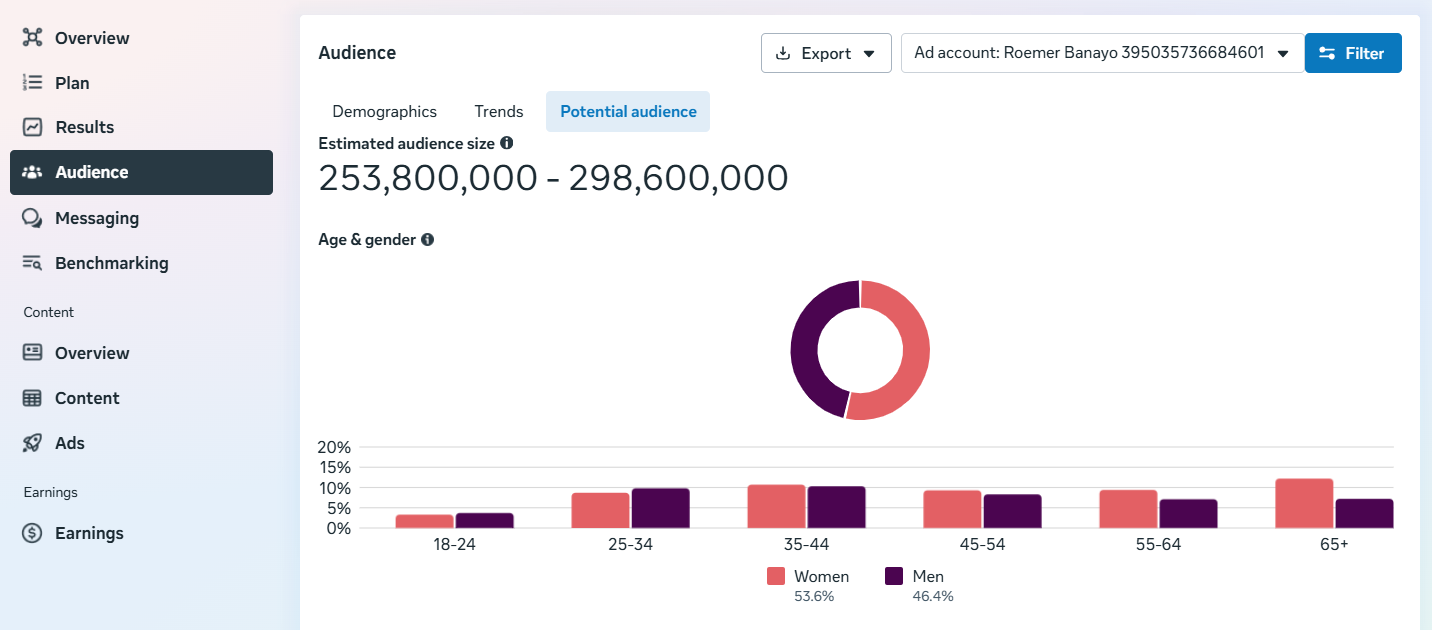The height and width of the screenshot is (630, 1432).
Task: Click the Plan list icon
Action: pos(32,83)
